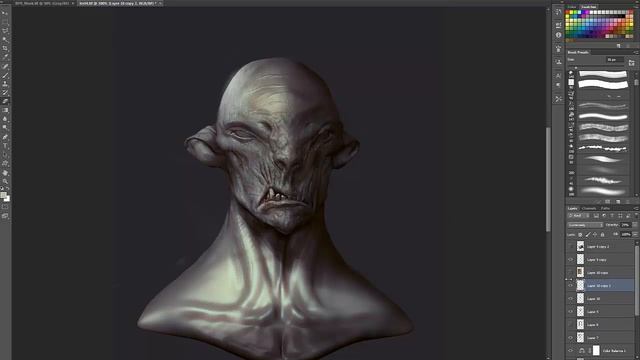Select the Move tool
Image resolution: width=640 pixels, height=360 pixels.
click(5, 13)
